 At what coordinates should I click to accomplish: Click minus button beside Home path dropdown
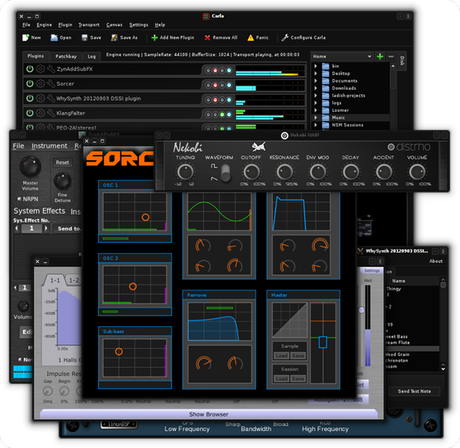[x=391, y=56]
